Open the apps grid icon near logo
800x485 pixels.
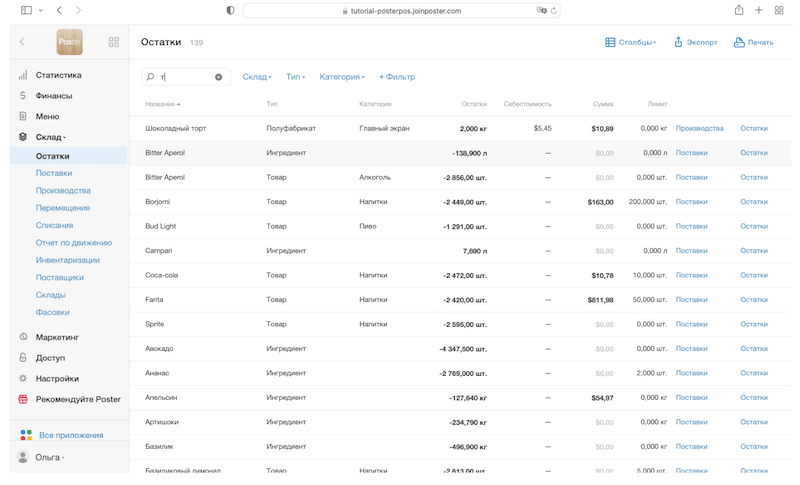click(x=113, y=42)
